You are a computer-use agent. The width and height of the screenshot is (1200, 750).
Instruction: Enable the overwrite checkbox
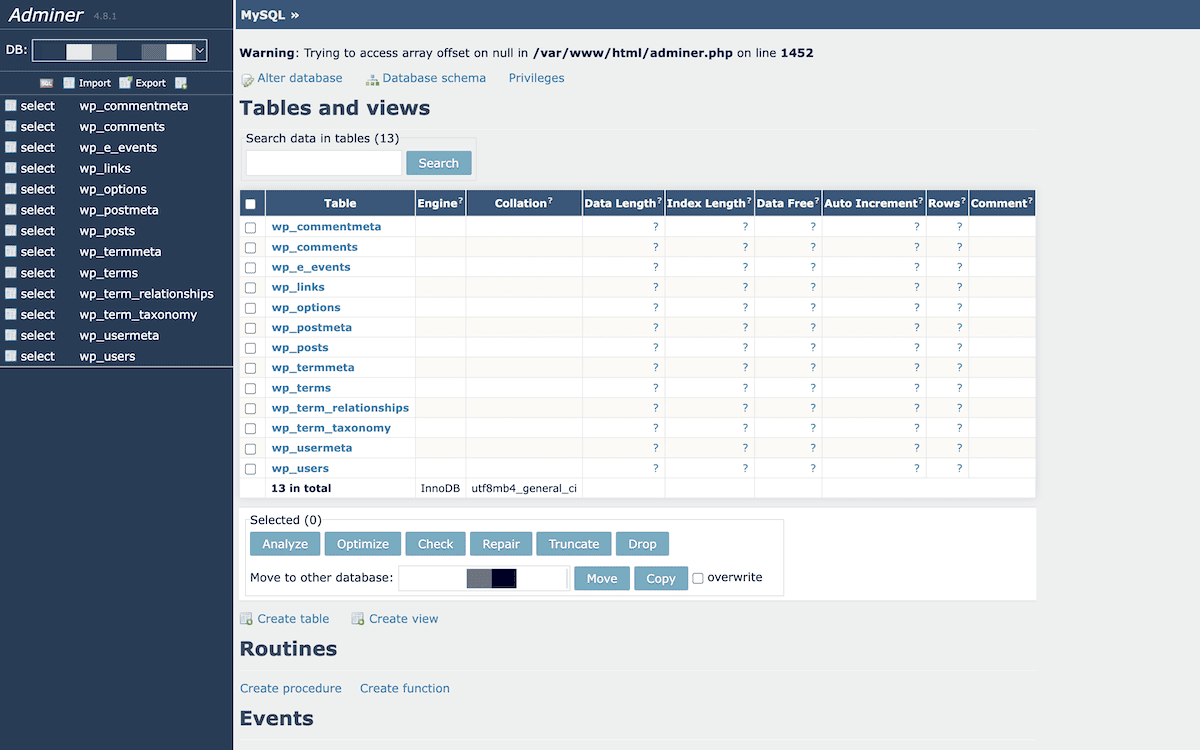[x=698, y=578]
